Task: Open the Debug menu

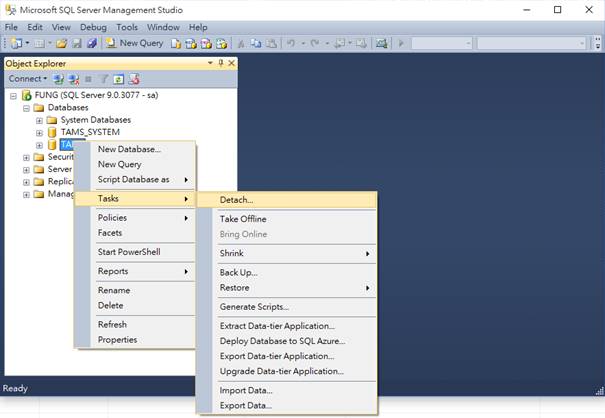Action: pyautogui.click(x=93, y=27)
